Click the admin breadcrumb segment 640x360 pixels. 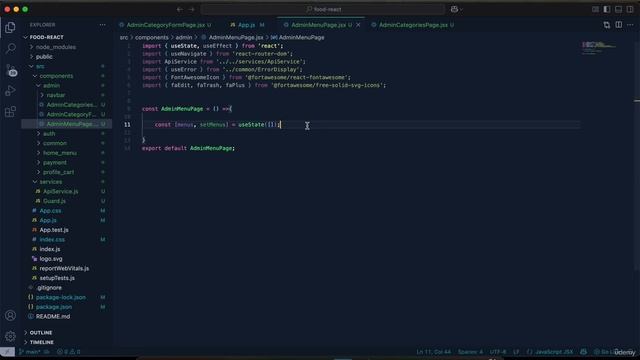(184, 37)
